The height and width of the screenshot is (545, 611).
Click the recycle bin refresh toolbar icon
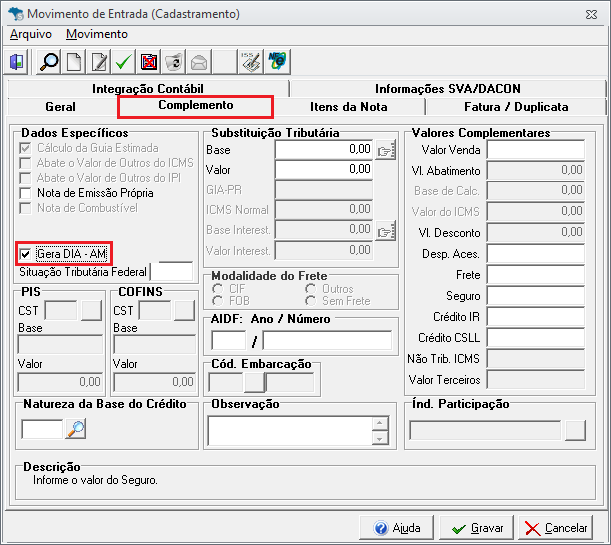point(174,62)
